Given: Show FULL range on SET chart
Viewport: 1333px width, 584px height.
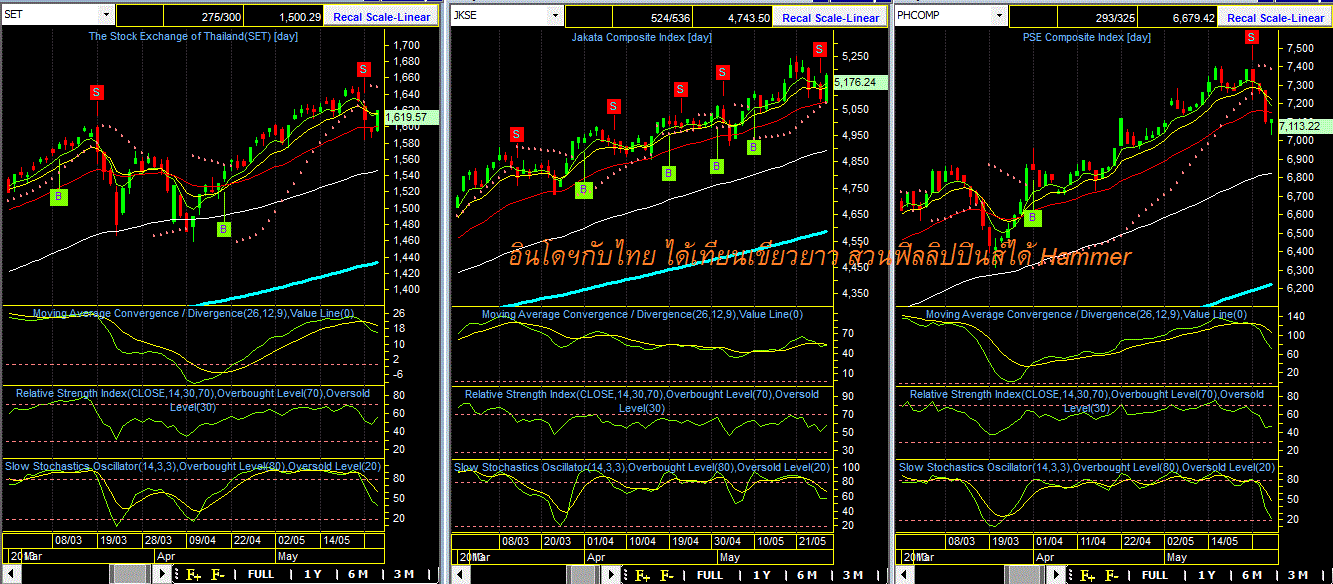Looking at the screenshot, I should point(260,575).
